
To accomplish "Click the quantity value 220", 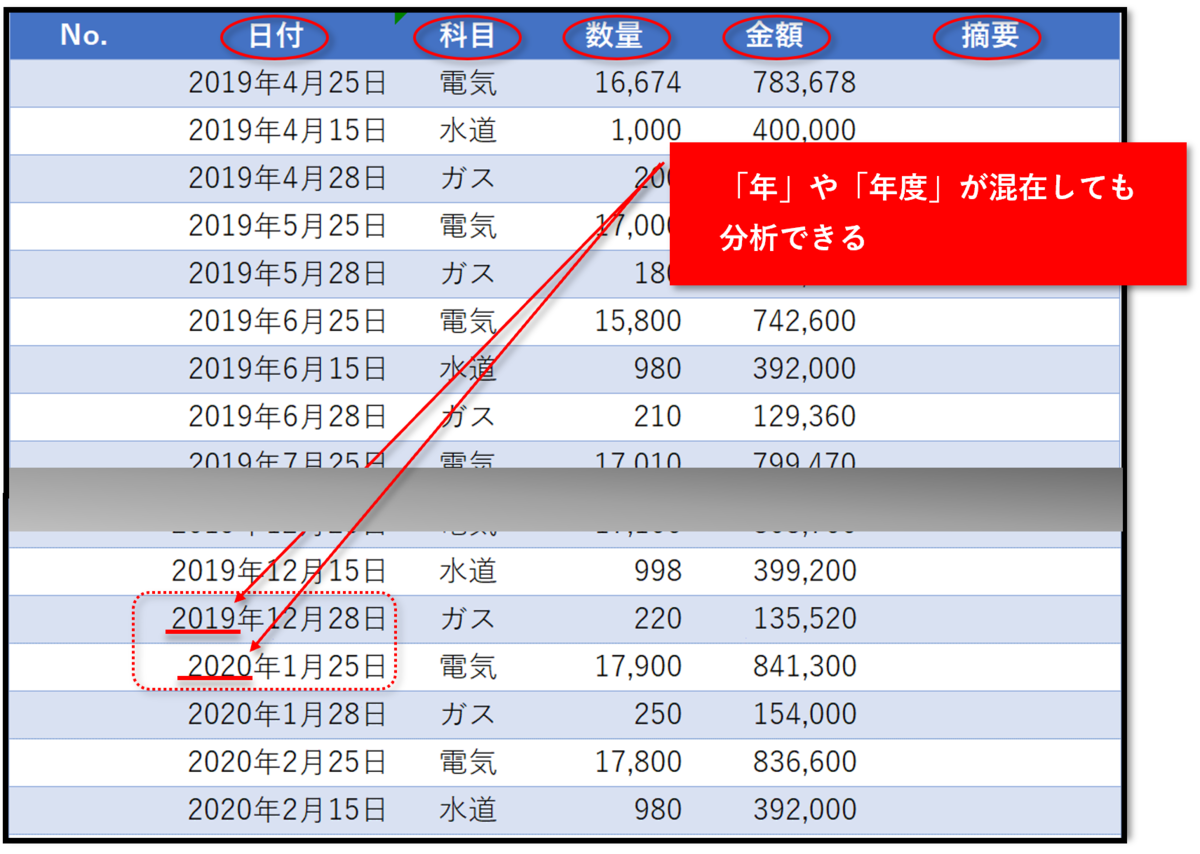I will 657,619.
